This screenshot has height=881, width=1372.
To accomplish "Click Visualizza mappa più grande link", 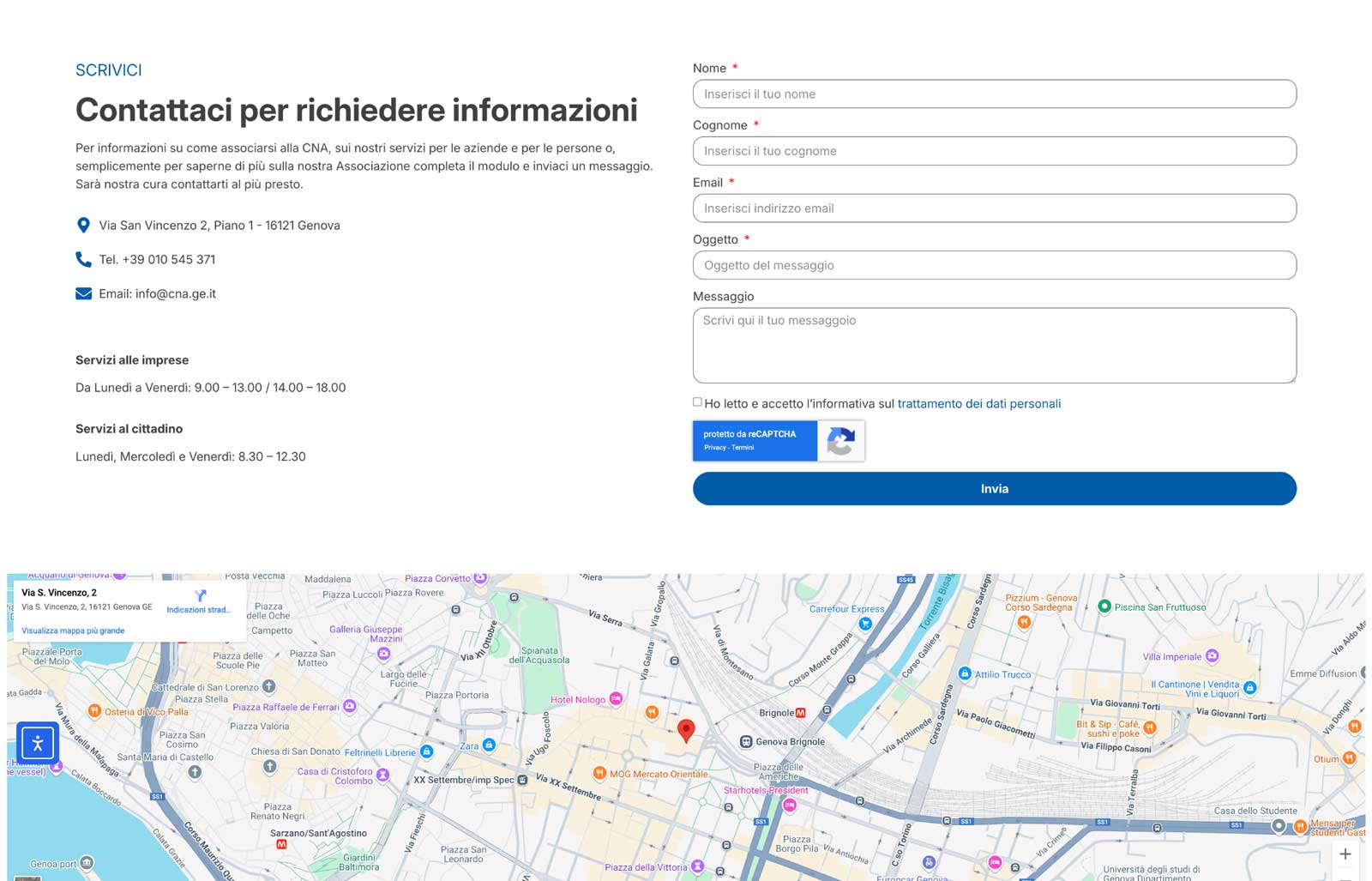I will coord(73,631).
